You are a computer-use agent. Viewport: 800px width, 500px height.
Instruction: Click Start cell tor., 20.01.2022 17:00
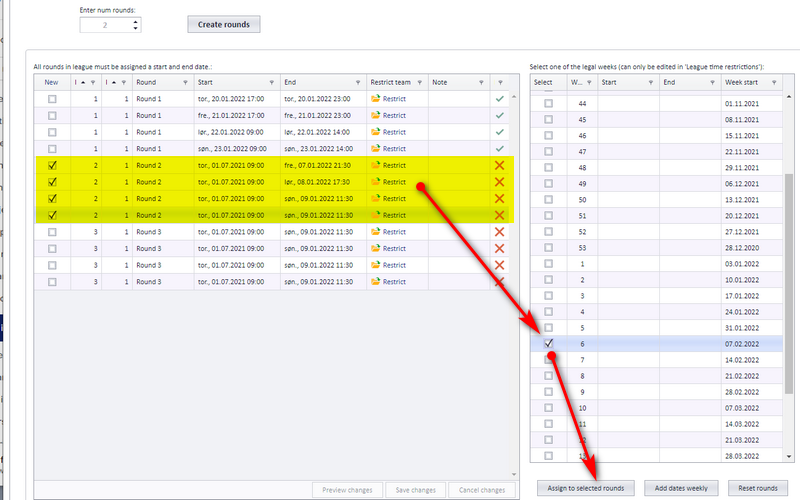pos(237,99)
